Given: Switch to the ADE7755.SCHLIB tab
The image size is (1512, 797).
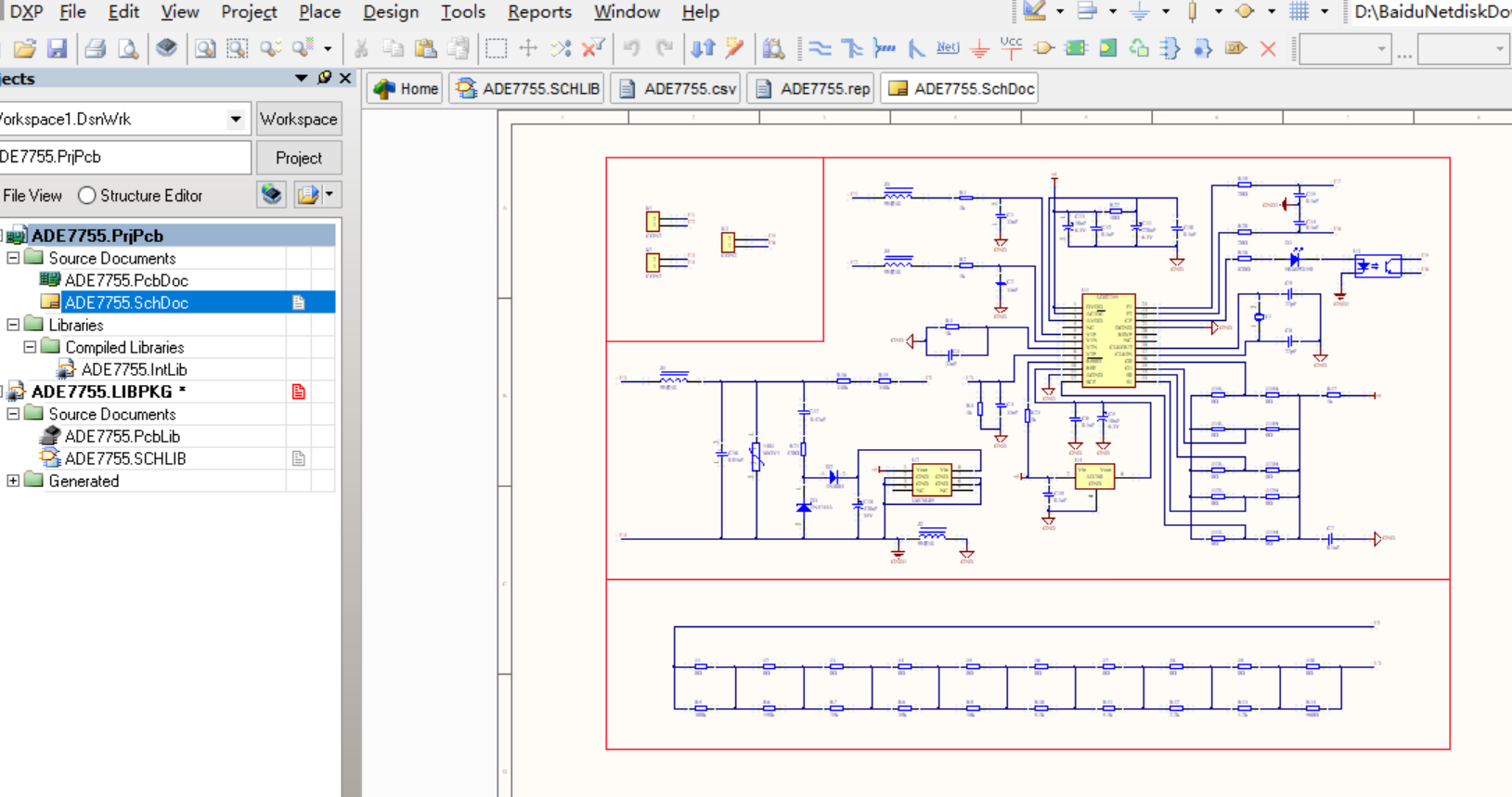Looking at the screenshot, I should point(527,89).
